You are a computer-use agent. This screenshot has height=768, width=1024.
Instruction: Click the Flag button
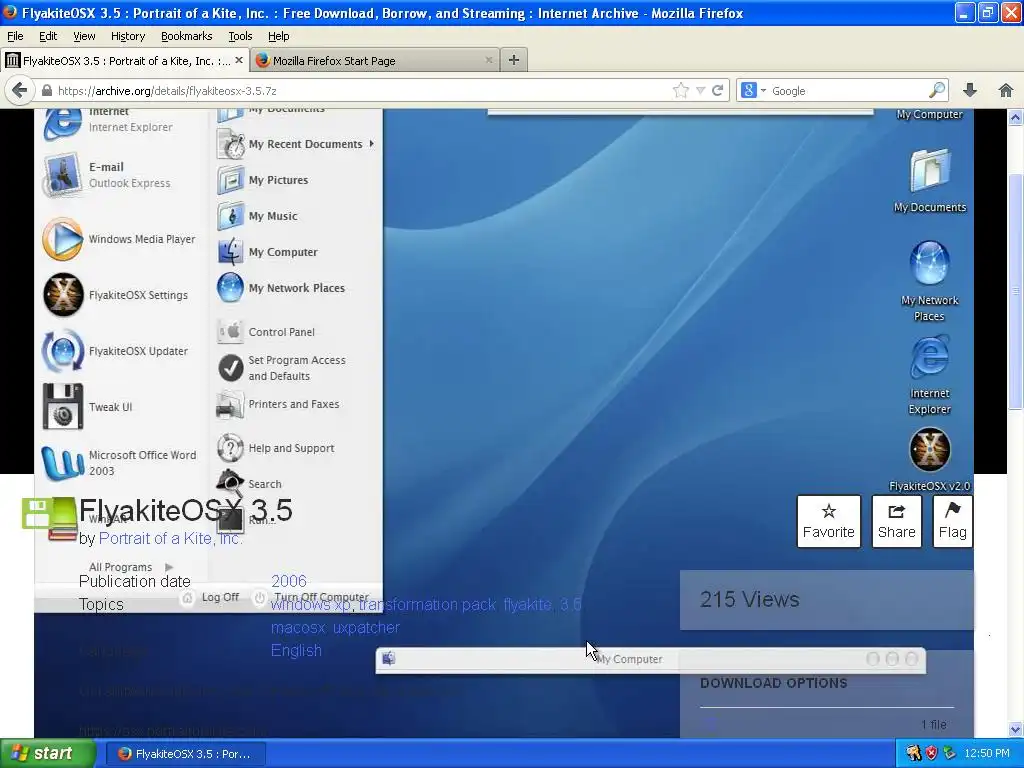953,521
